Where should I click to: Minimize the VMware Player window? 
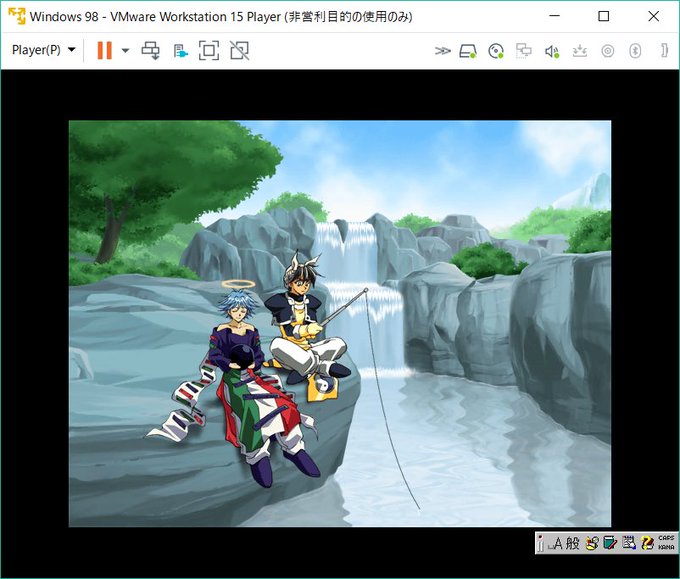[554, 16]
